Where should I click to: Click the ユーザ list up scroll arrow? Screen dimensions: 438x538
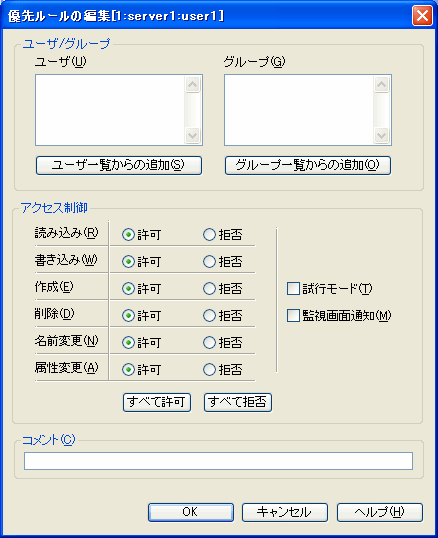192,84
